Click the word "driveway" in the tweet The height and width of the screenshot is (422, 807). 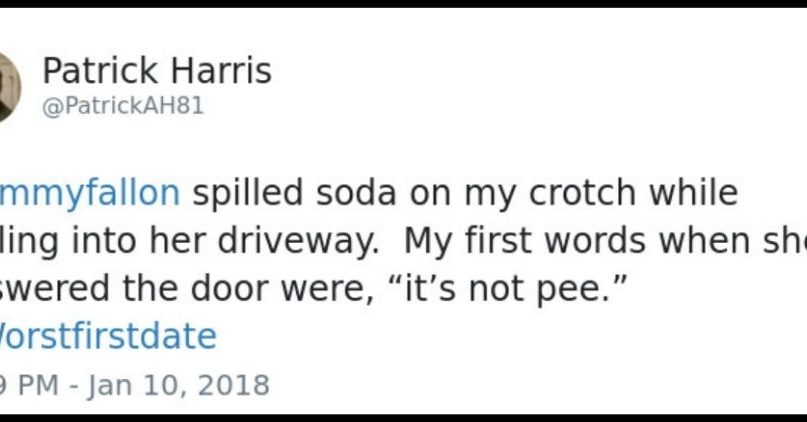click(x=299, y=241)
